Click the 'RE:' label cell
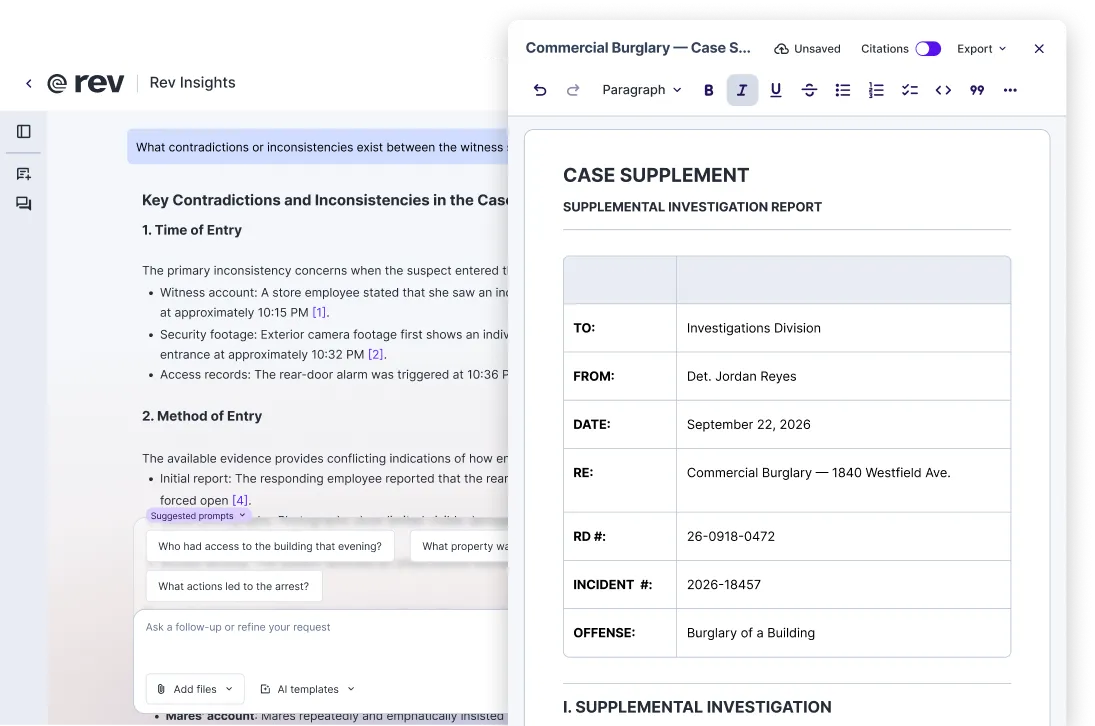The image size is (1095, 726). (619, 480)
